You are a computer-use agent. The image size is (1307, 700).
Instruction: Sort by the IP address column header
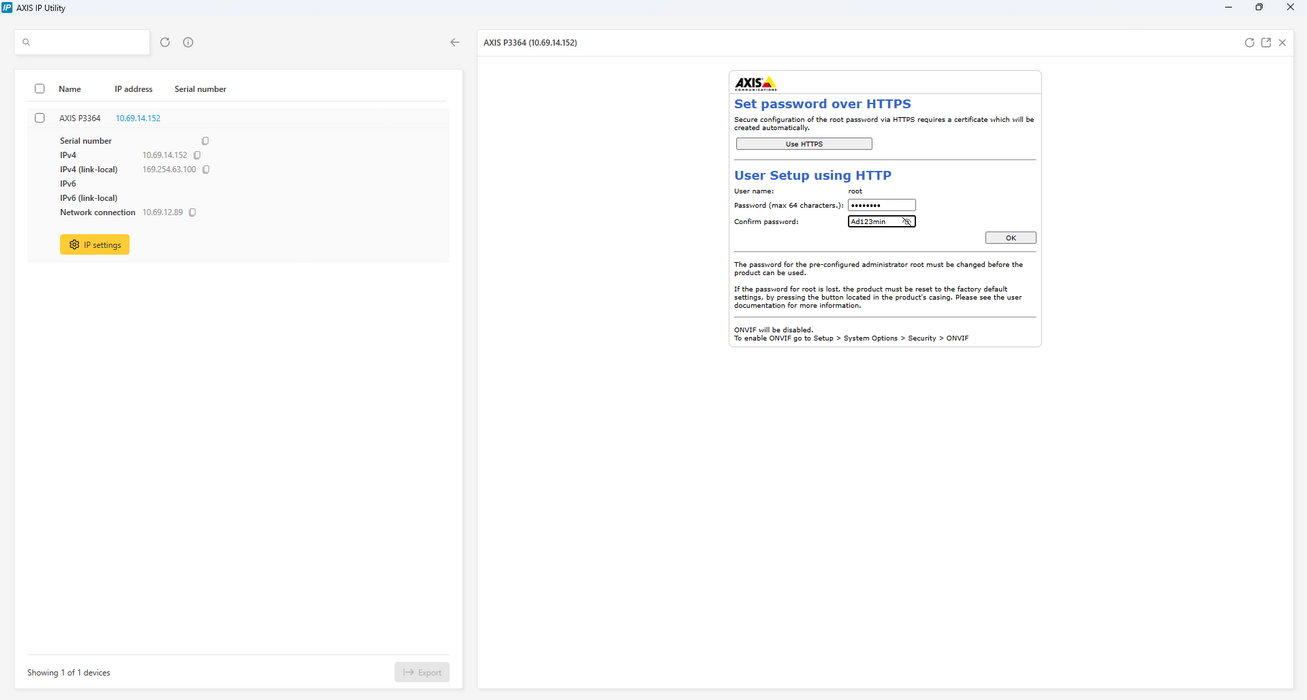pyautogui.click(x=133, y=89)
